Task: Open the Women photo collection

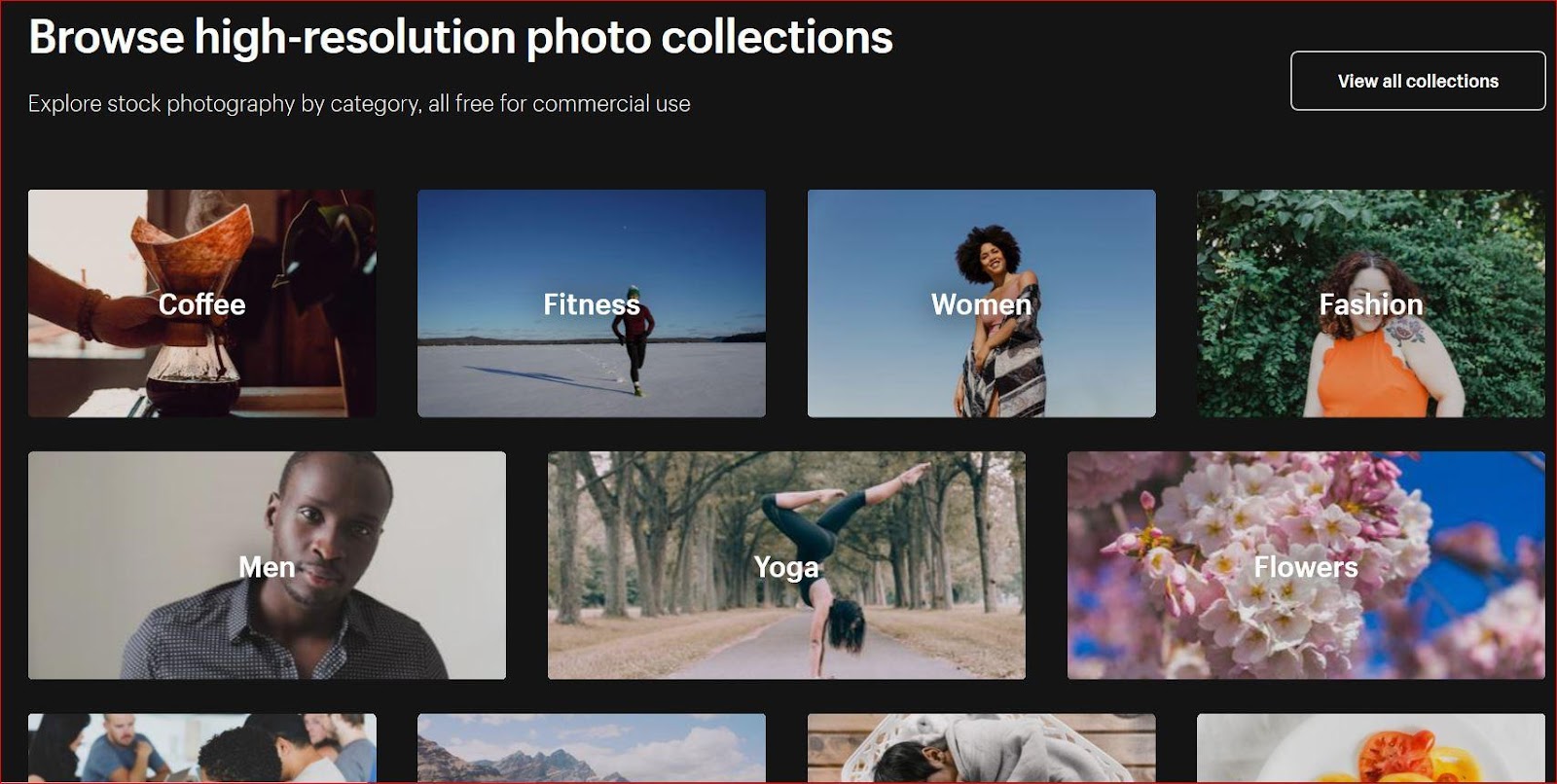Action: coord(981,303)
